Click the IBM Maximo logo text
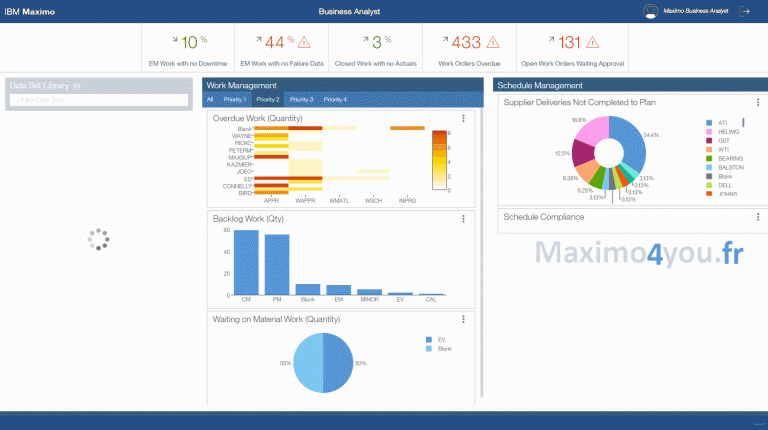Image resolution: width=768 pixels, height=430 pixels. tap(30, 12)
